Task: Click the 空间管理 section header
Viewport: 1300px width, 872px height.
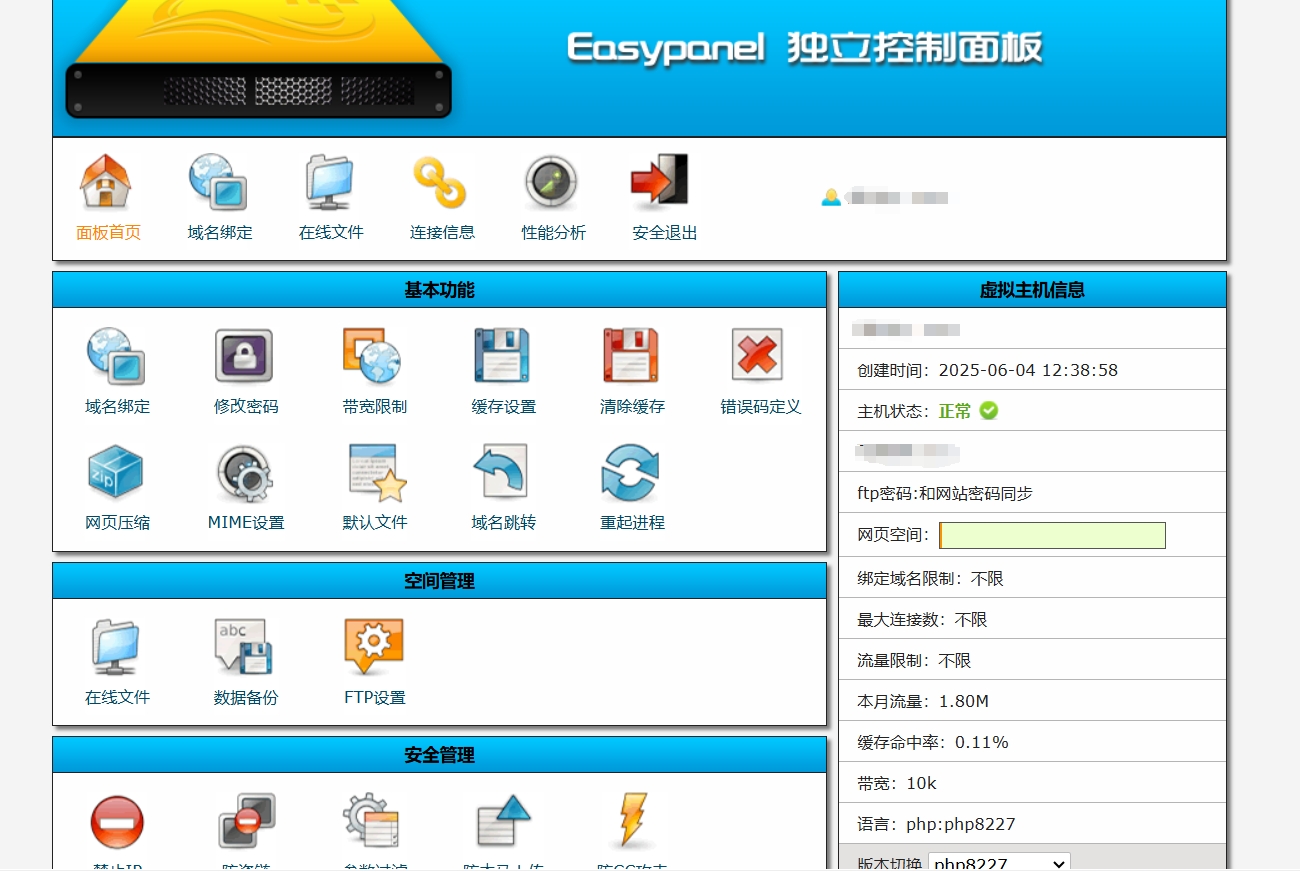Action: click(439, 581)
